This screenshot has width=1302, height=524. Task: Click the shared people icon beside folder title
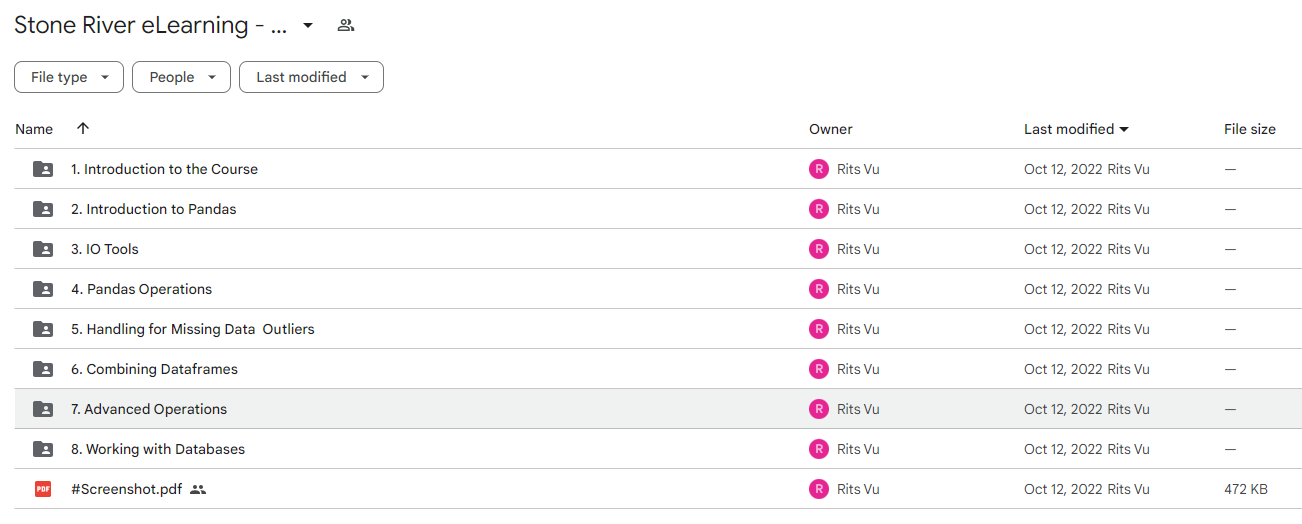[x=346, y=25]
